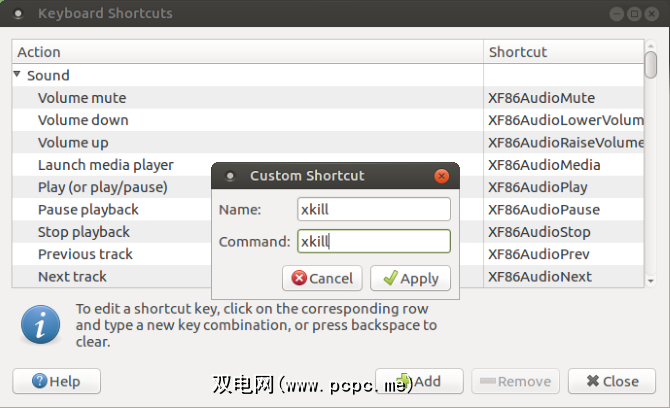670x408 pixels.
Task: Open Help for keyboard shortcuts
Action: click(56, 381)
